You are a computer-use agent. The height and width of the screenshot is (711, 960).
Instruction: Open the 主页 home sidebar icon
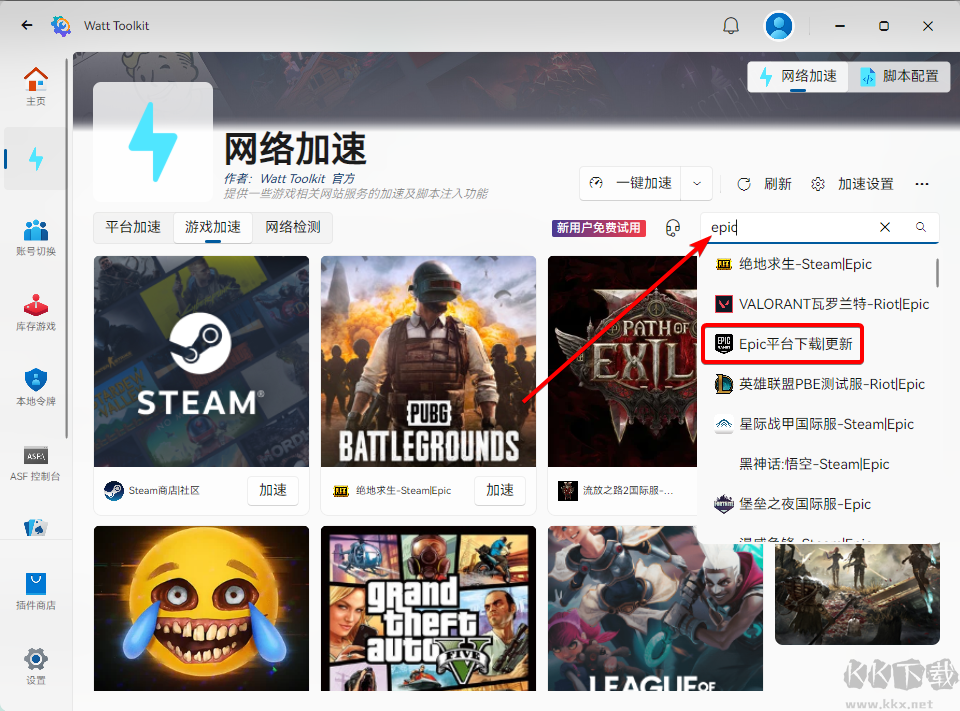[x=36, y=86]
